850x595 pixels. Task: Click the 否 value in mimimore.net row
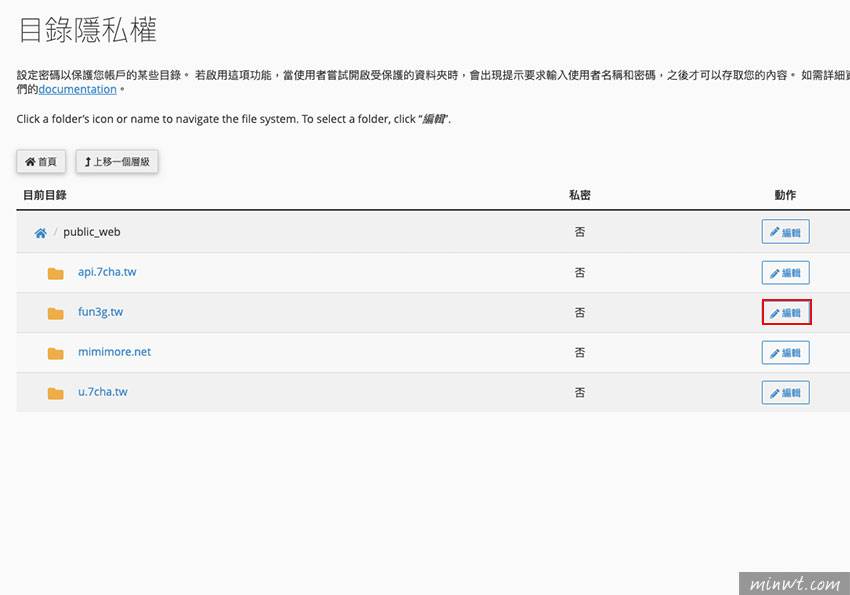coord(579,353)
